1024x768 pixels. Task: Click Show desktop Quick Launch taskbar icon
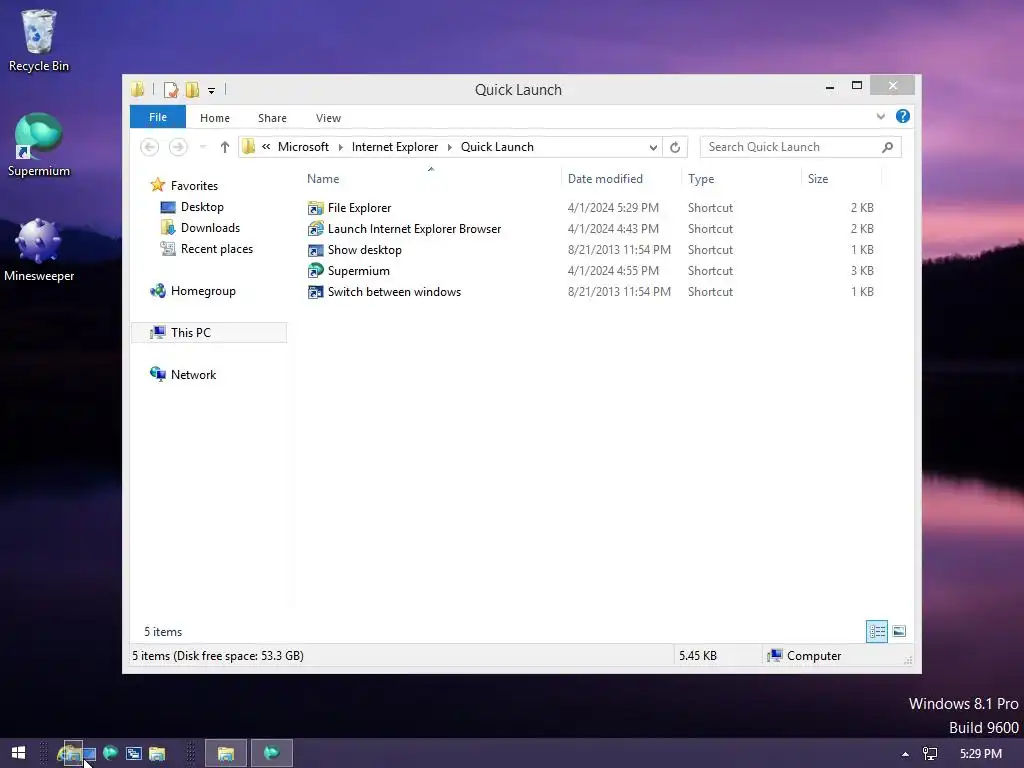(x=89, y=754)
